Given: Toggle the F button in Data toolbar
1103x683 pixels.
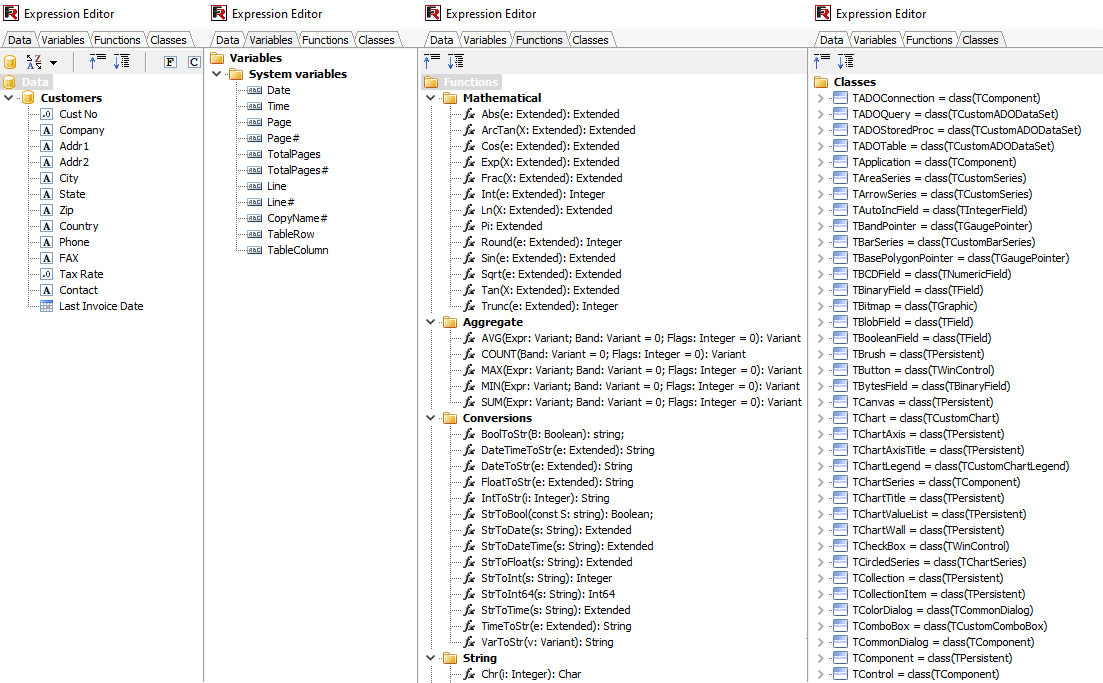Looking at the screenshot, I should tap(170, 62).
